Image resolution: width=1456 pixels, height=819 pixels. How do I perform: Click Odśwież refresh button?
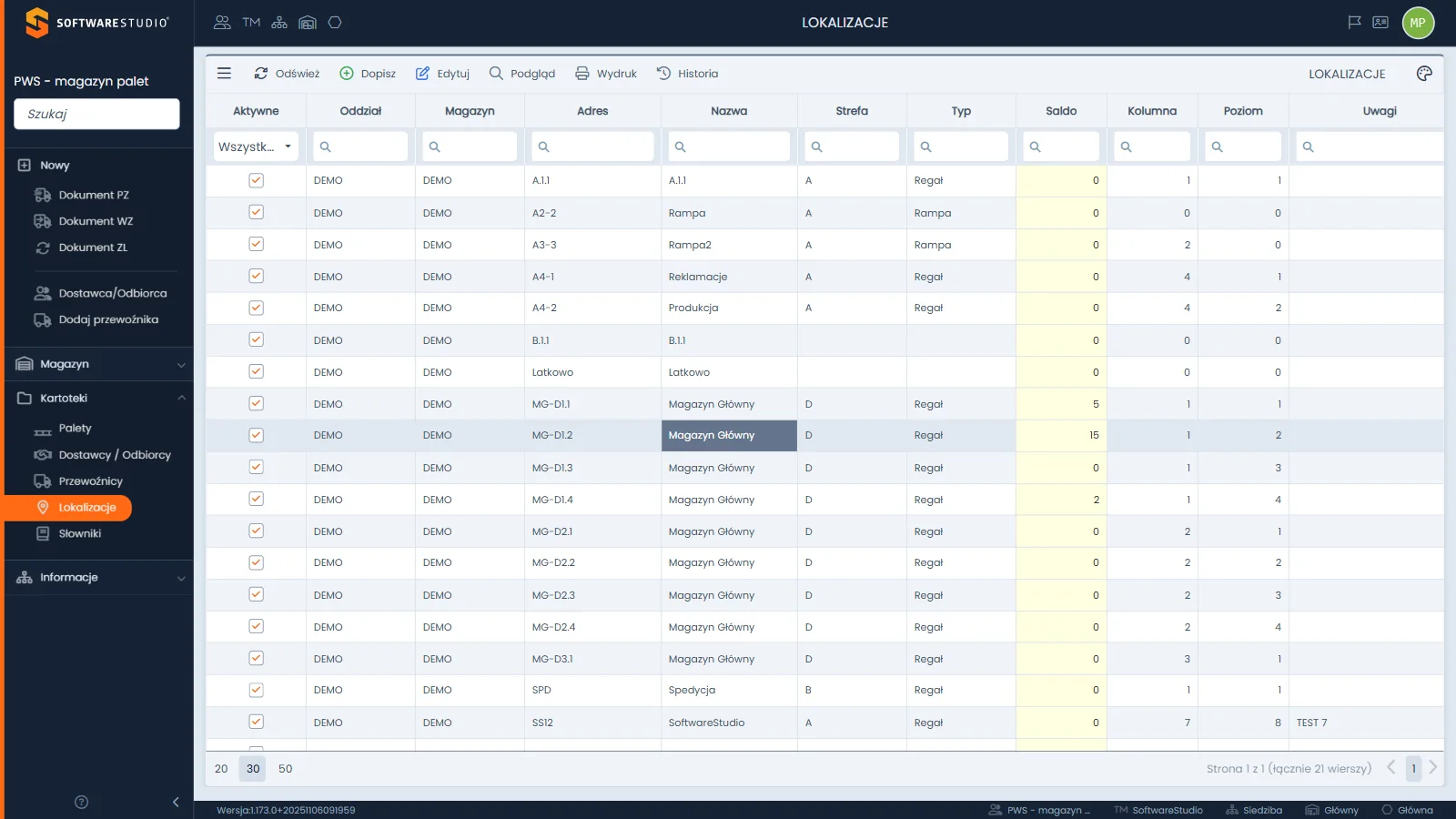[x=287, y=74]
